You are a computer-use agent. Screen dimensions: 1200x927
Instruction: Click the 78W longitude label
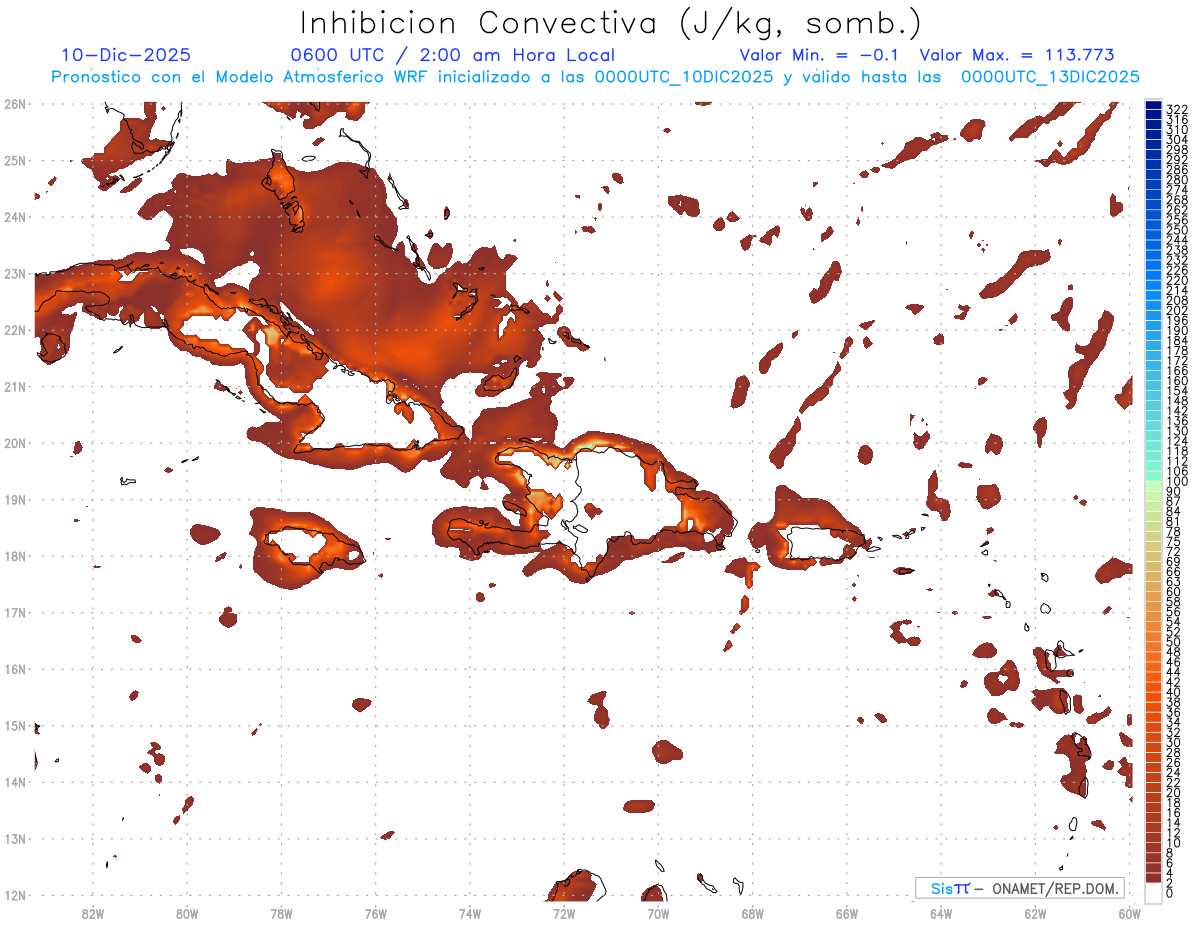(x=281, y=913)
